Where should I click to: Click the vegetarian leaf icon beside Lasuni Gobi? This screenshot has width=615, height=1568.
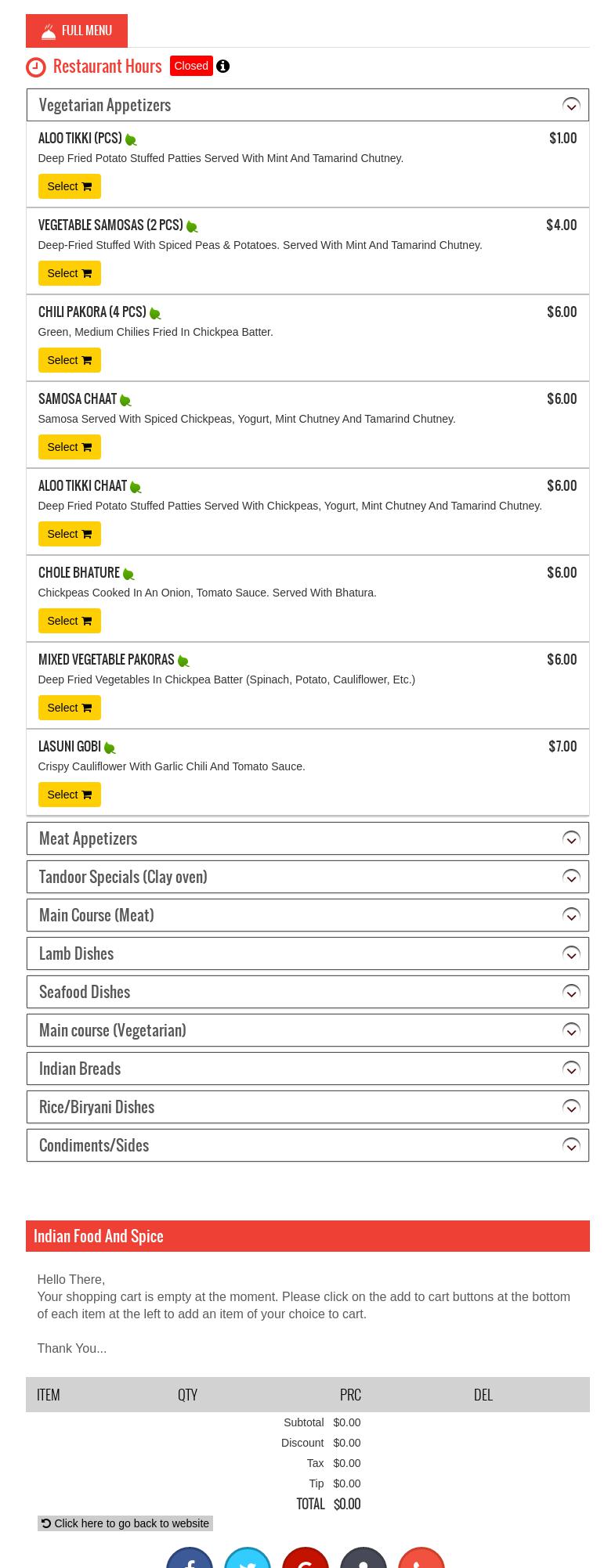coord(110,748)
